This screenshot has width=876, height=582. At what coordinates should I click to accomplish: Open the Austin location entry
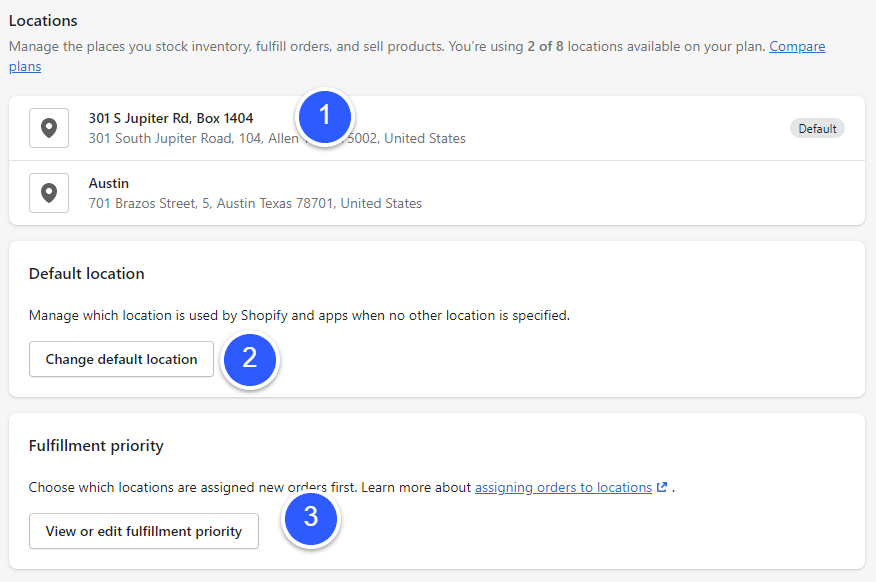click(x=108, y=183)
